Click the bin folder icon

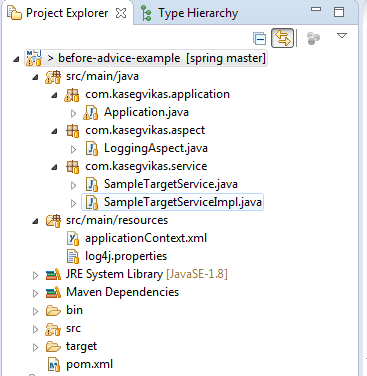click(53, 311)
